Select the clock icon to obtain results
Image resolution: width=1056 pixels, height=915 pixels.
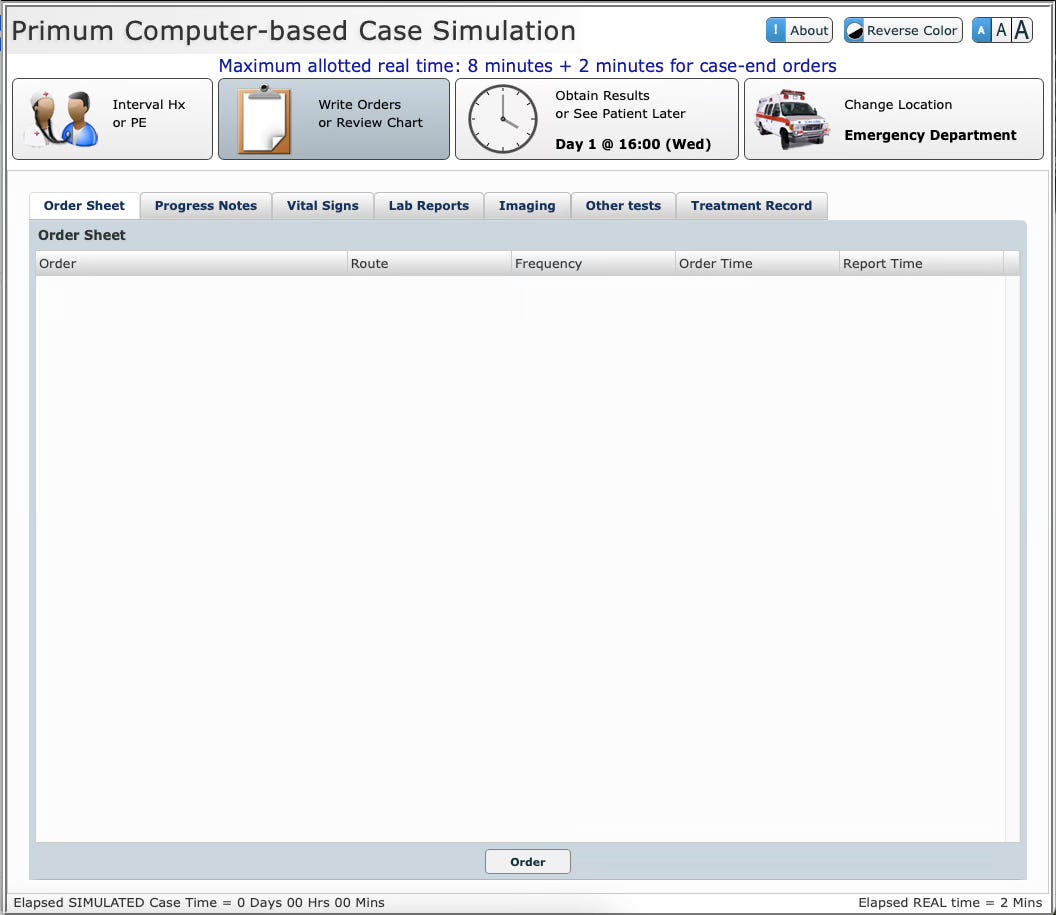point(504,119)
